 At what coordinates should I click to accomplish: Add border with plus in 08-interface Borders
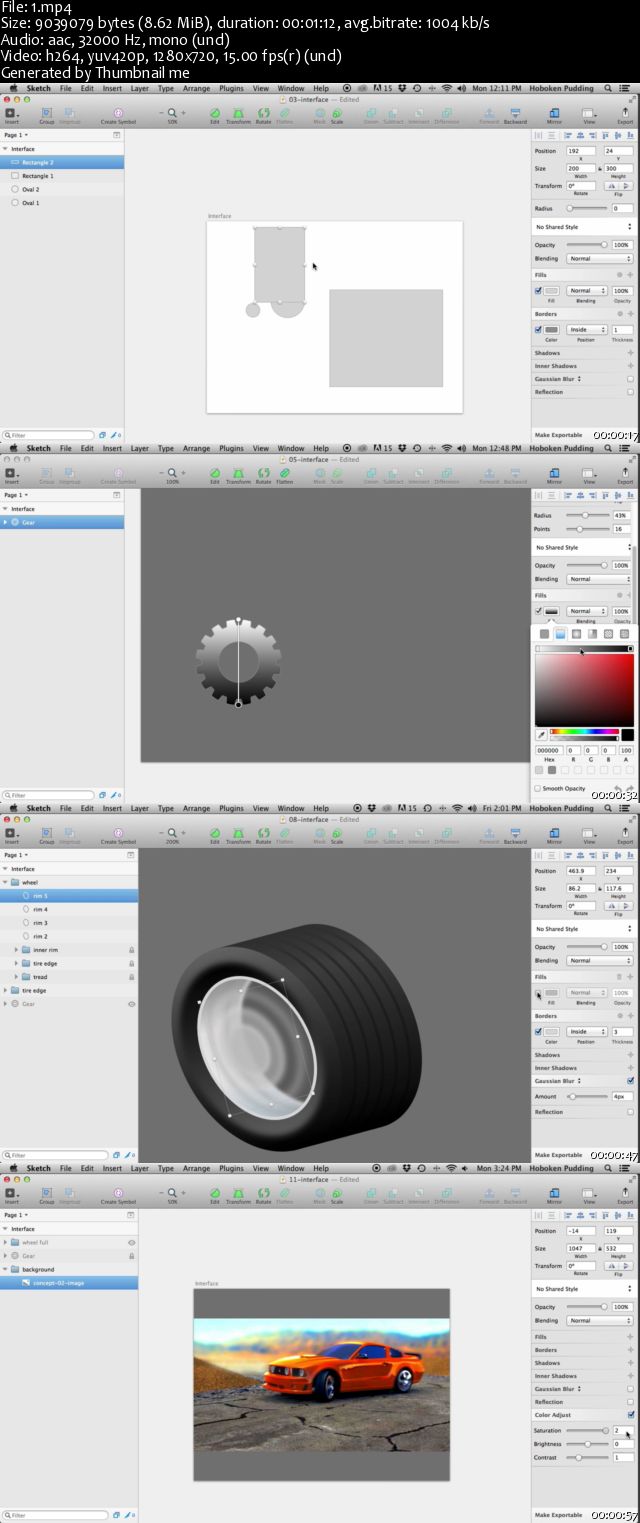click(630, 1016)
